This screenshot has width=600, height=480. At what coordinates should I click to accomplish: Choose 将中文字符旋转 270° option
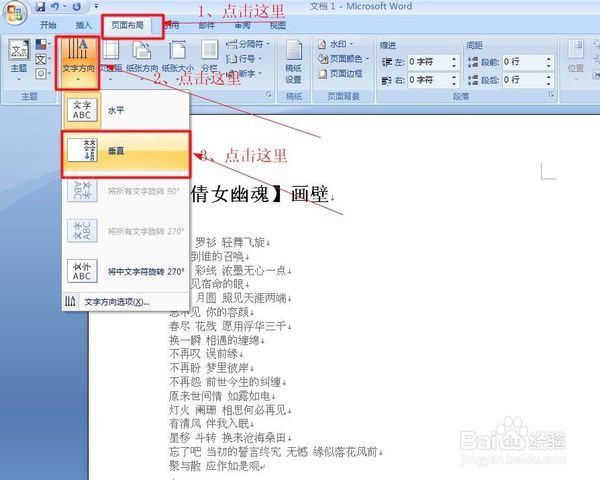tap(126, 271)
